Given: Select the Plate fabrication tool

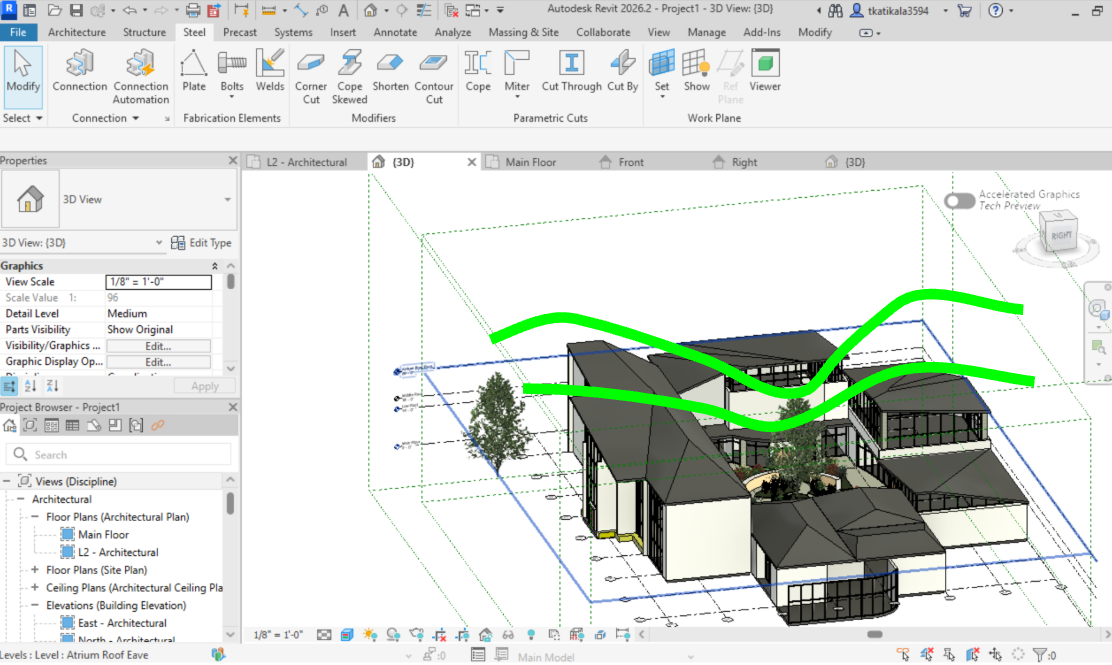Looking at the screenshot, I should click(x=194, y=71).
